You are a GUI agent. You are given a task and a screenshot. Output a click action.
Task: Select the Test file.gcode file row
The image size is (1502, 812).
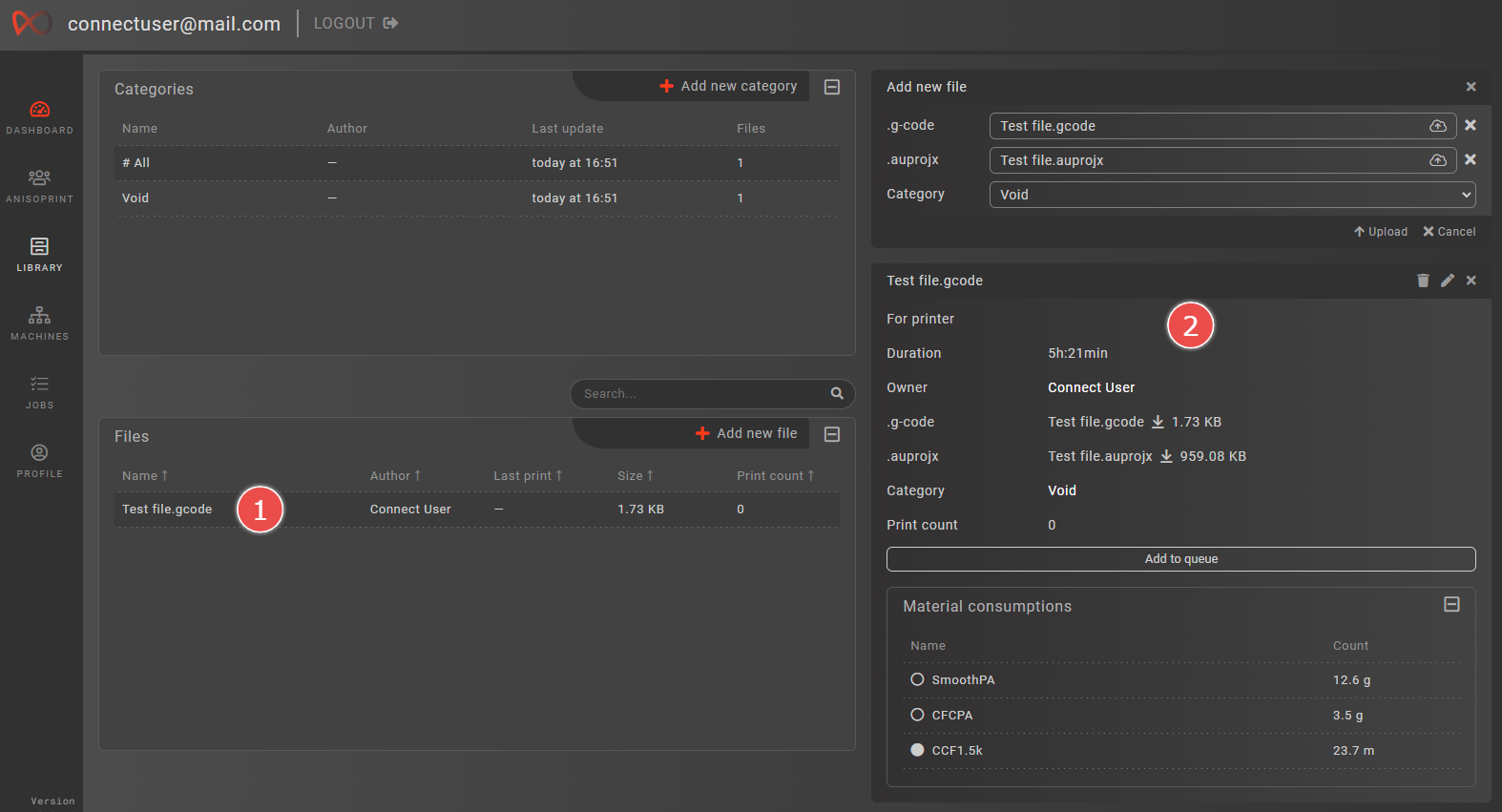coord(477,510)
